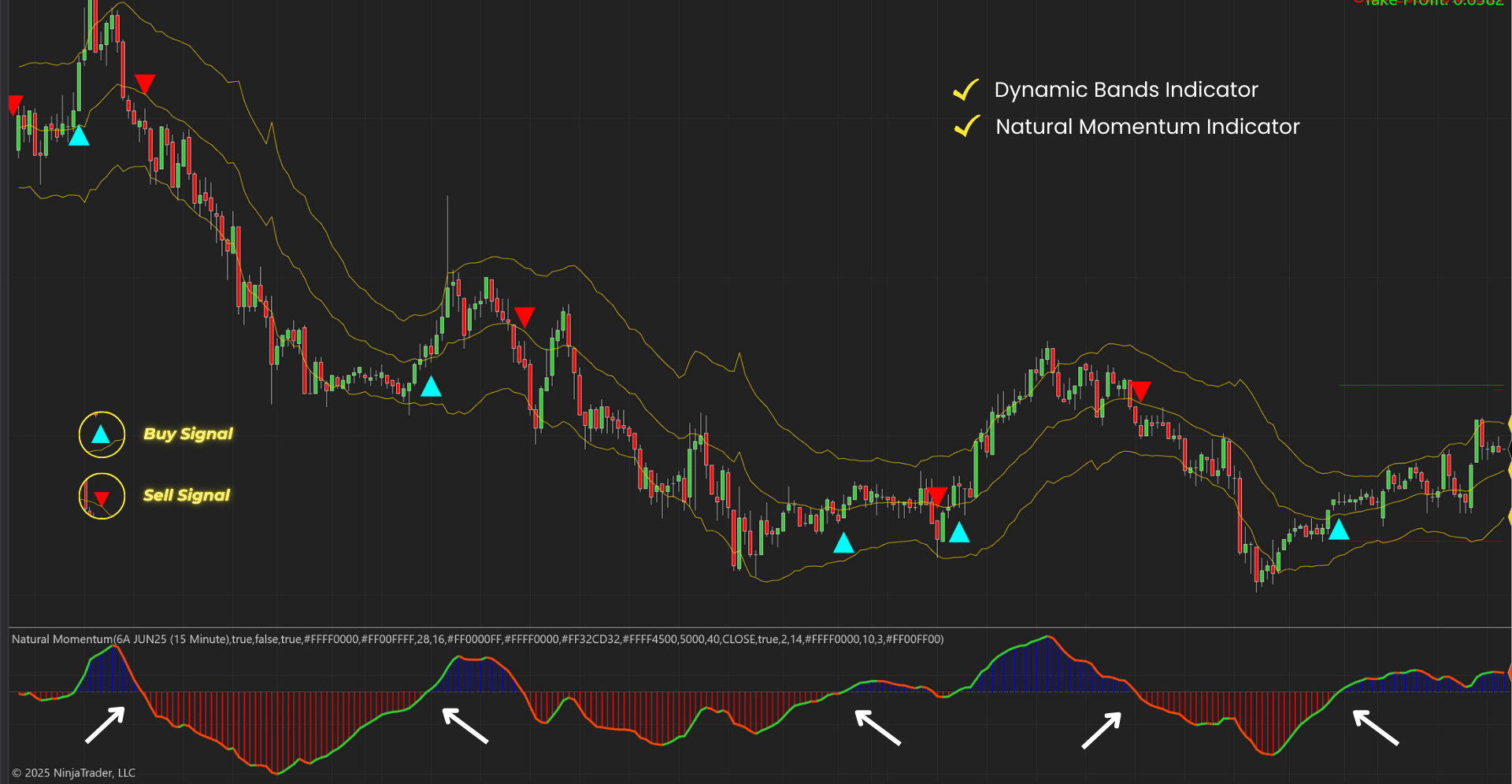The image size is (1512, 784).
Task: Select the rightmost cyan buy triangle on chart
Action: point(1339,530)
